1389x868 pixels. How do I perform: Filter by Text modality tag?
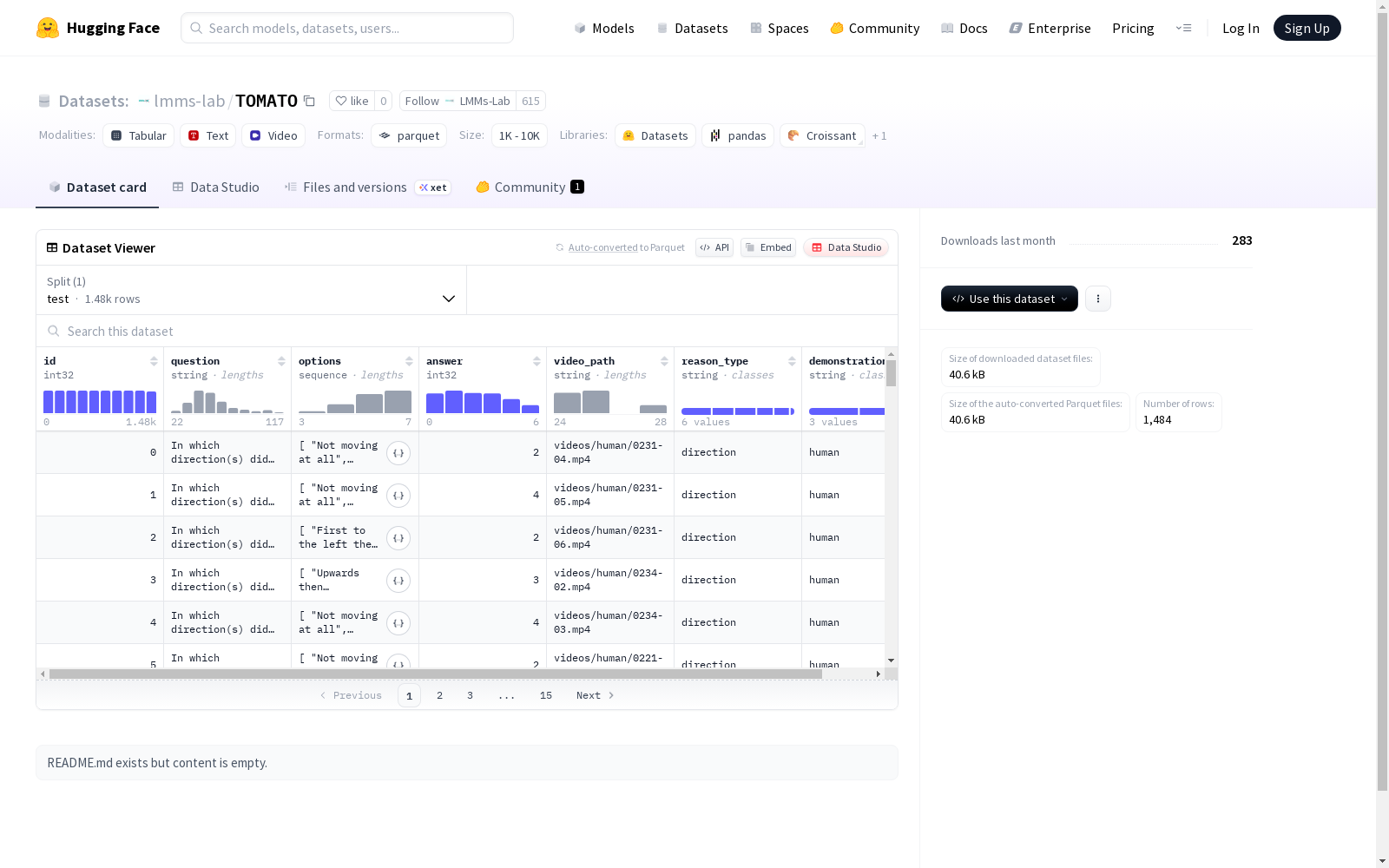click(x=208, y=135)
